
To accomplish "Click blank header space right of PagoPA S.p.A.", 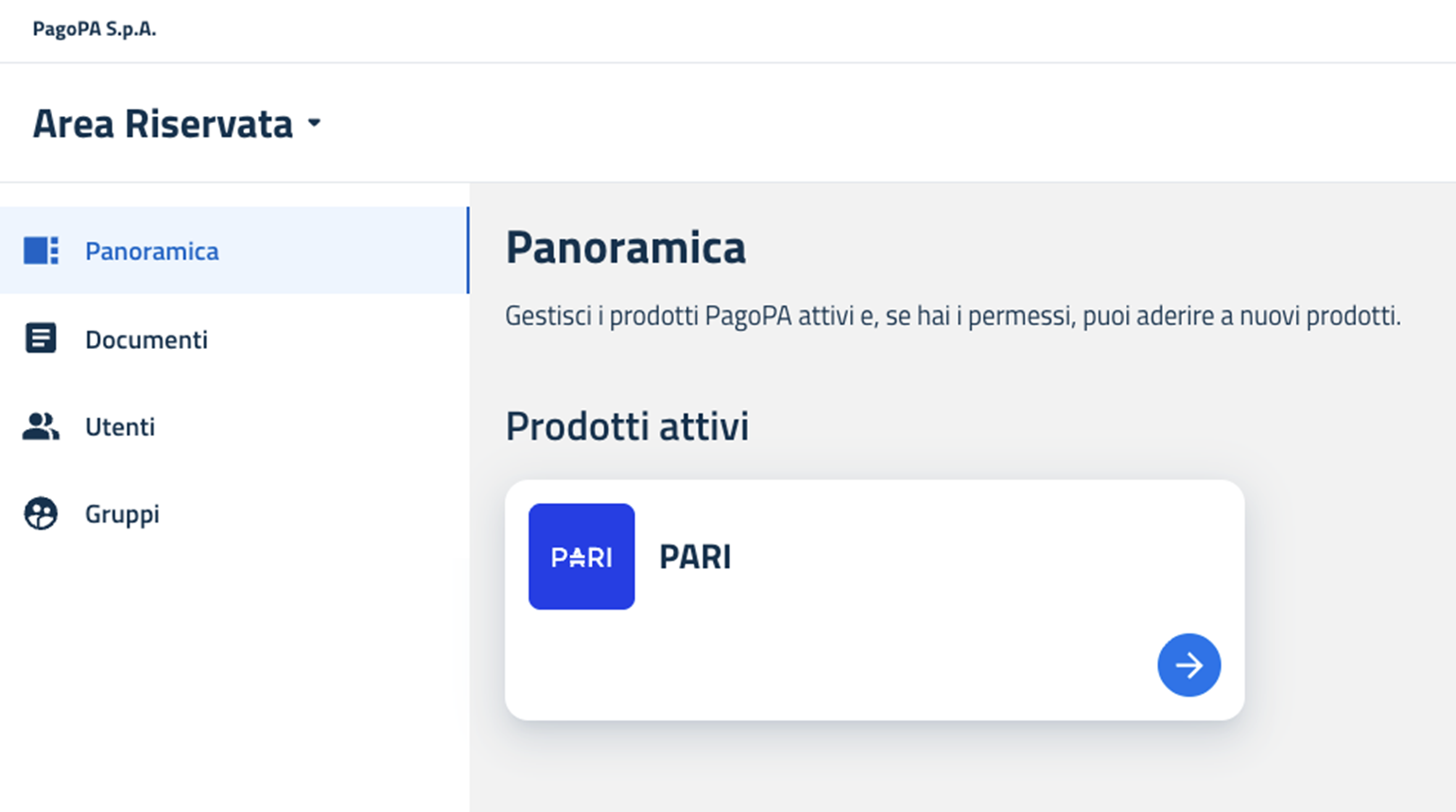I will click(756, 30).
